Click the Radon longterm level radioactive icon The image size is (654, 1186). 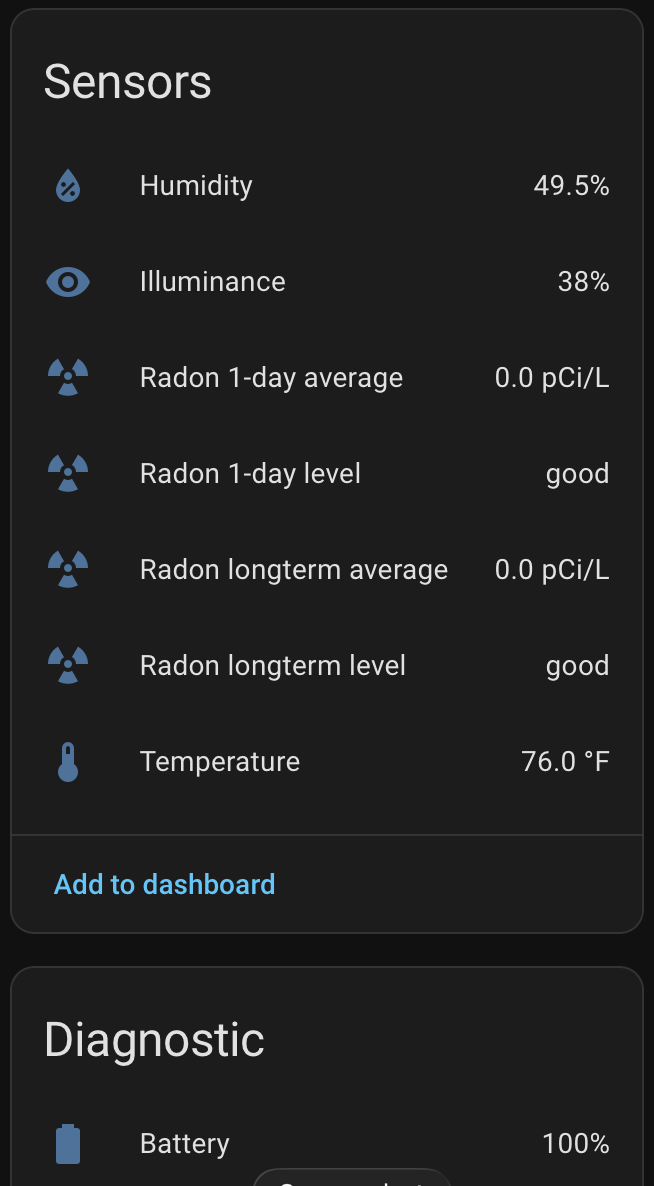click(x=68, y=666)
